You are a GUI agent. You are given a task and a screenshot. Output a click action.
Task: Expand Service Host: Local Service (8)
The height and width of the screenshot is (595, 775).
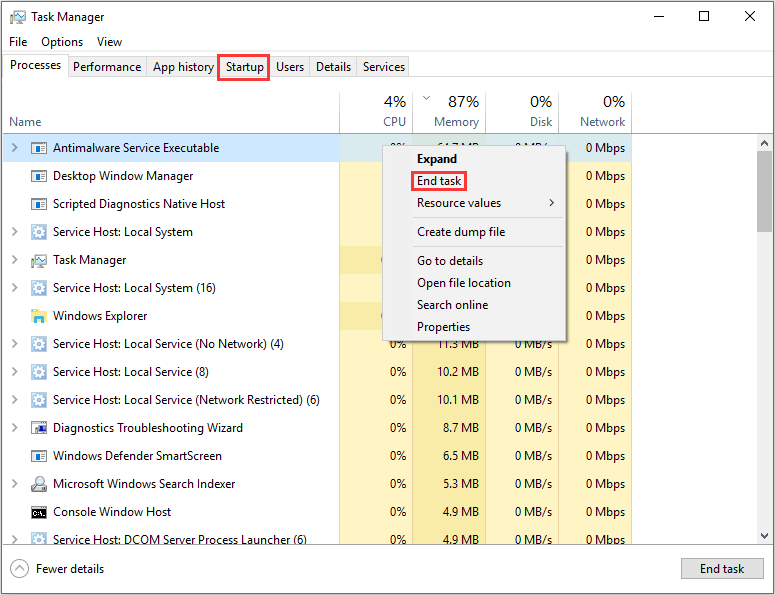(x=15, y=371)
